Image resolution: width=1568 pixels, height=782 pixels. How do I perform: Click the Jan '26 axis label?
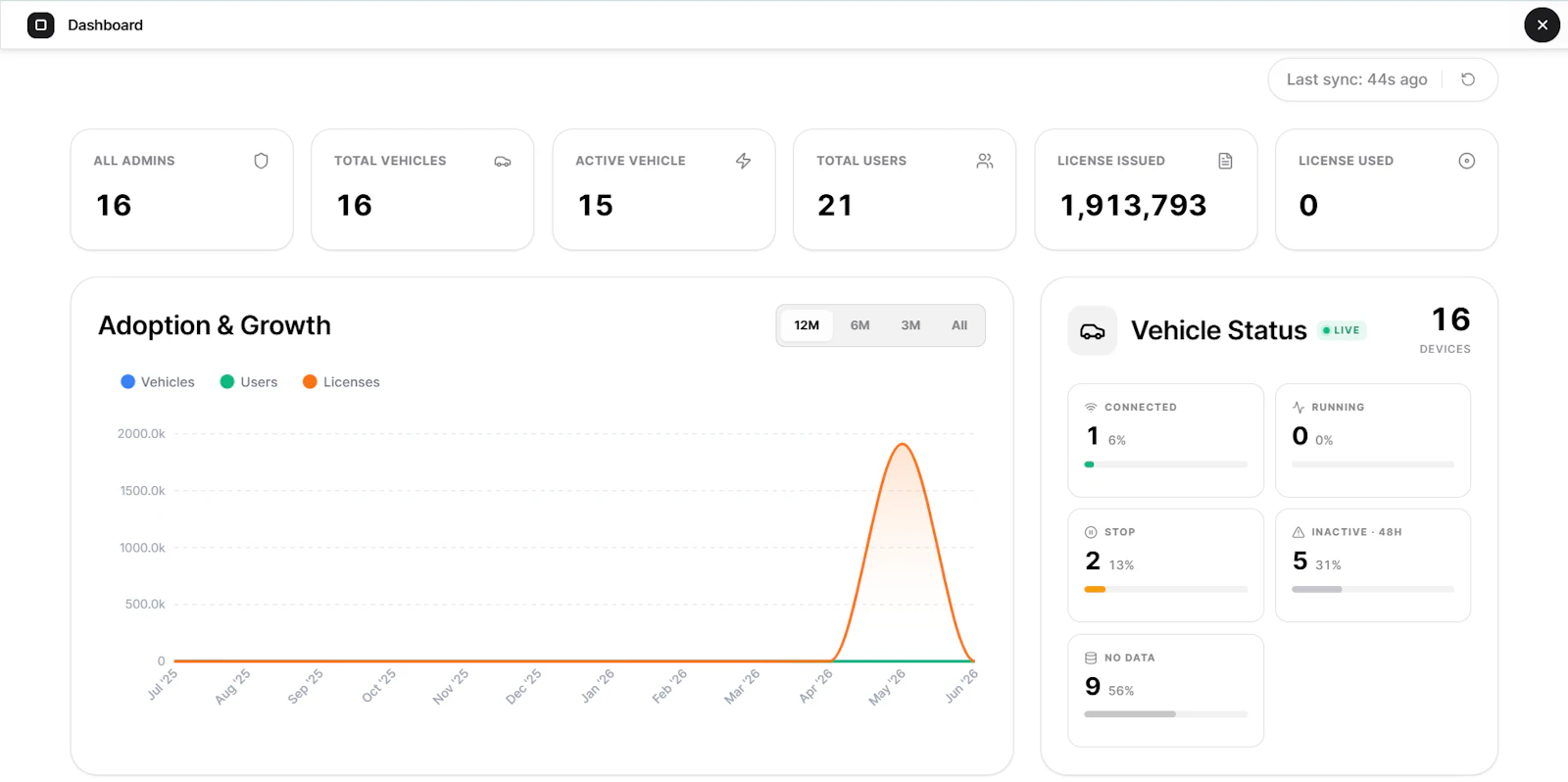[599, 685]
